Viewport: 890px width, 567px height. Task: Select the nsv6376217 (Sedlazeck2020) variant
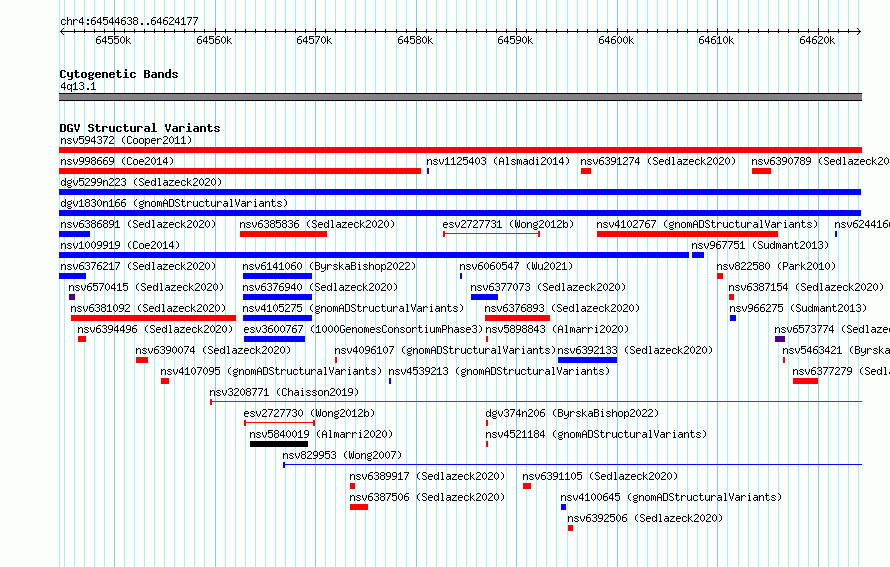click(138, 266)
